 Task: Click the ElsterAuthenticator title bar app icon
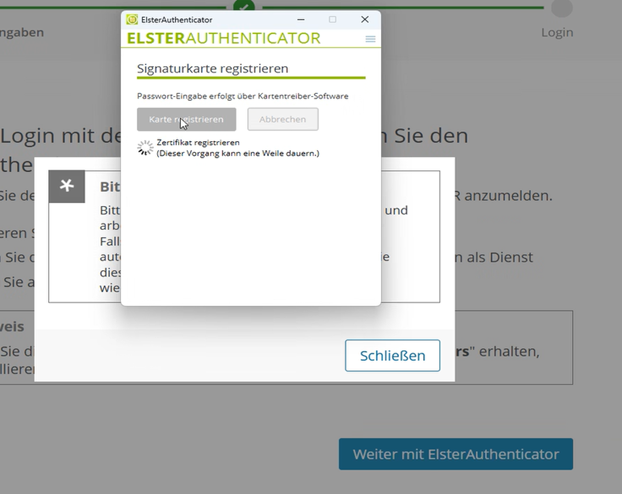coord(132,19)
